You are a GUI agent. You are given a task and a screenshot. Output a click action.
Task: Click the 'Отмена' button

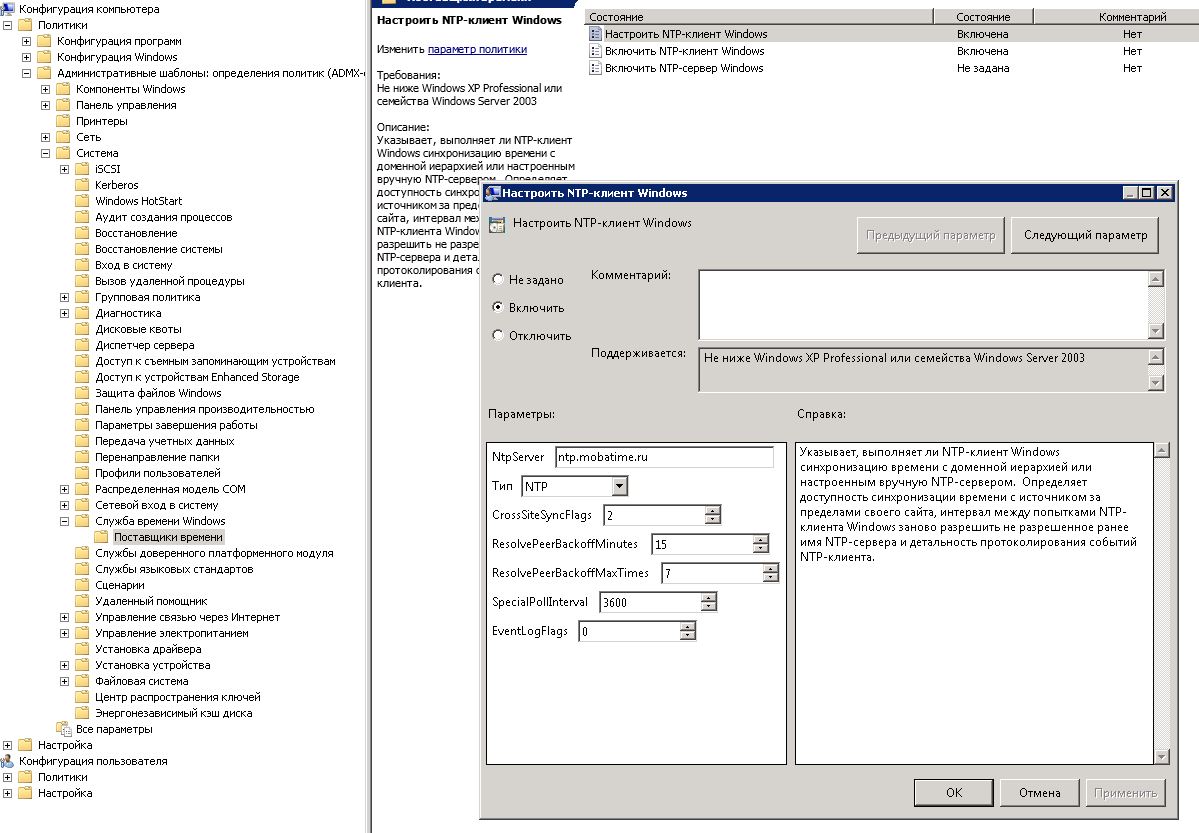(1039, 792)
